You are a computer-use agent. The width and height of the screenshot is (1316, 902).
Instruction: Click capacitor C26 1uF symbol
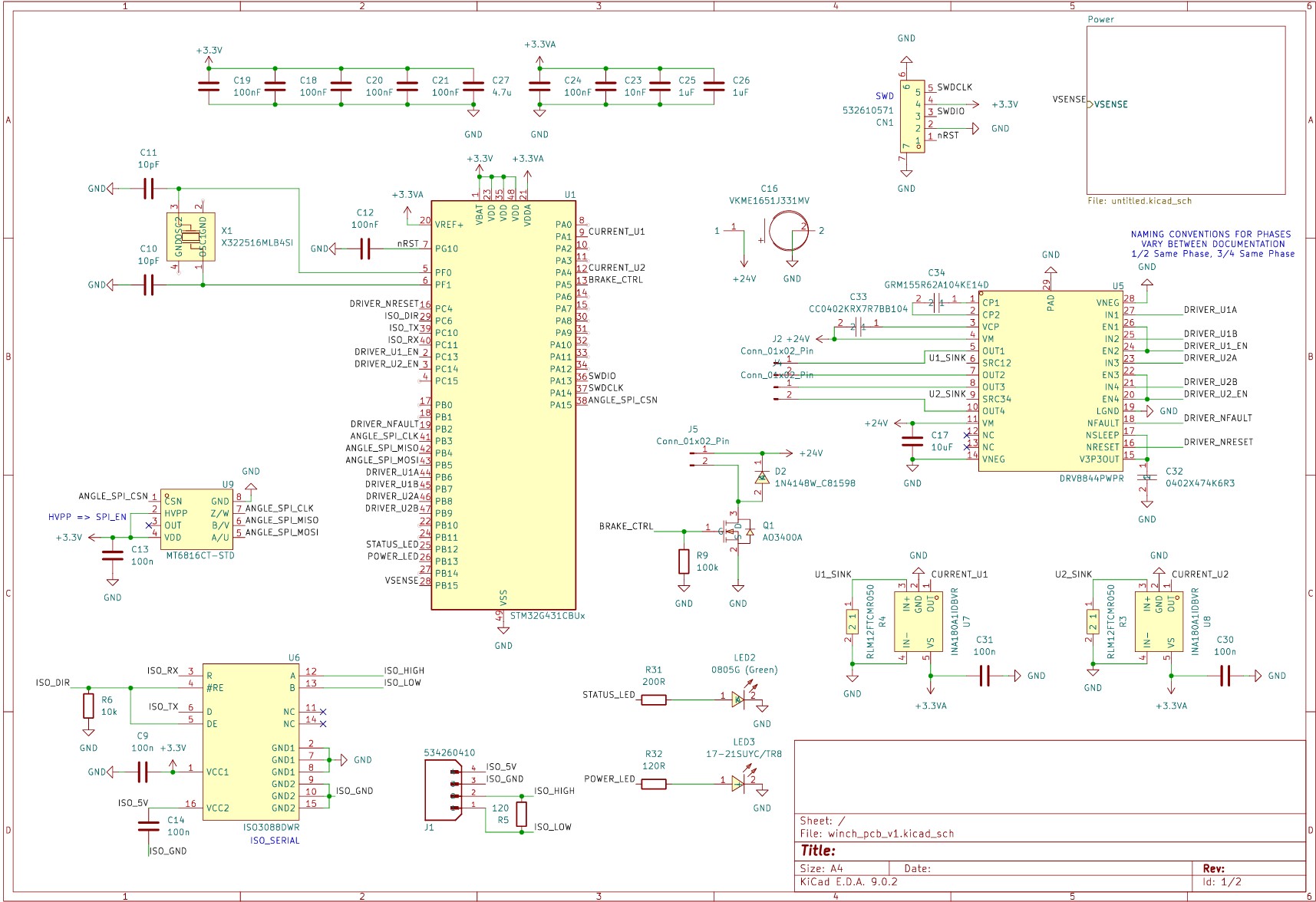[x=714, y=86]
